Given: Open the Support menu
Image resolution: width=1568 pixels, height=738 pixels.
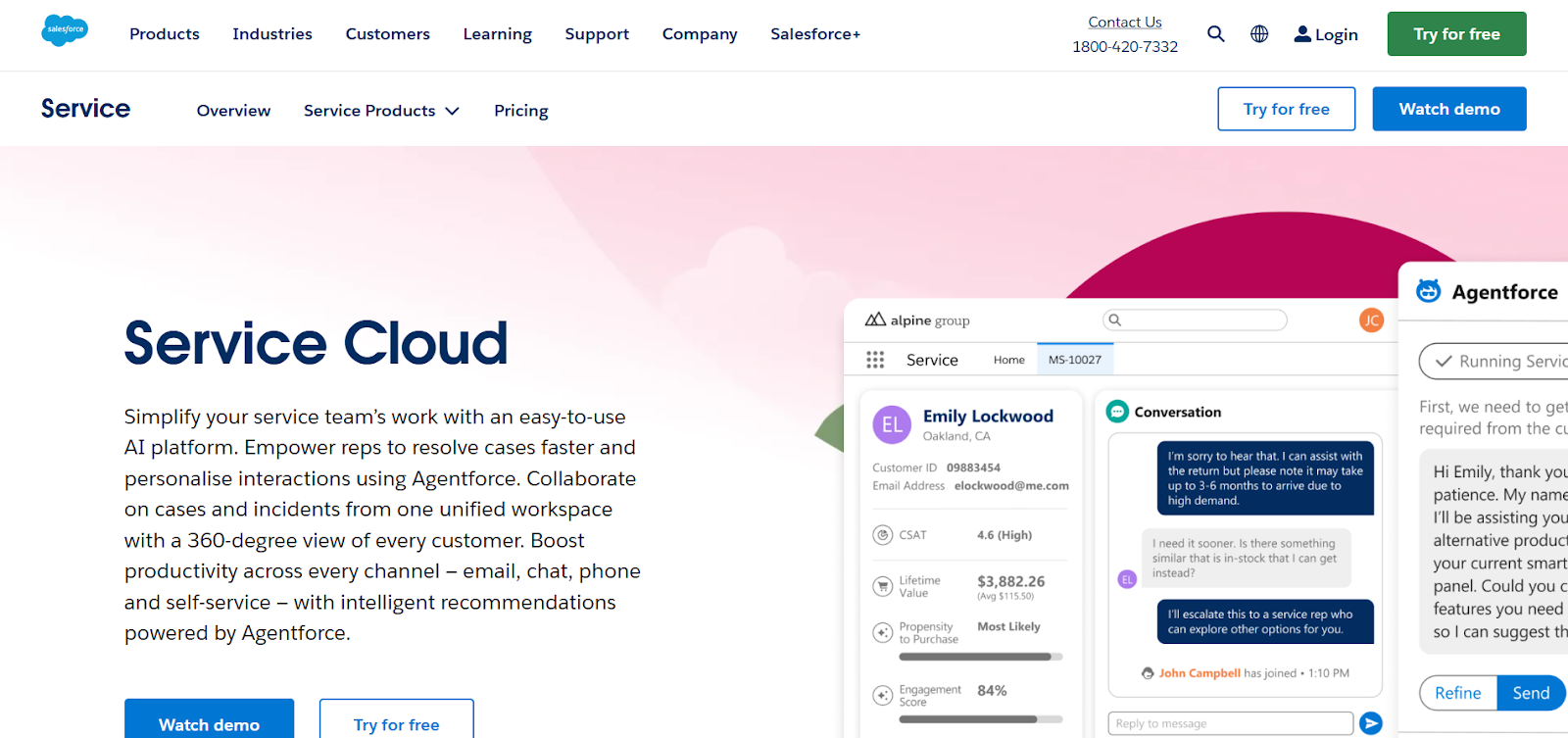Looking at the screenshot, I should tap(597, 34).
